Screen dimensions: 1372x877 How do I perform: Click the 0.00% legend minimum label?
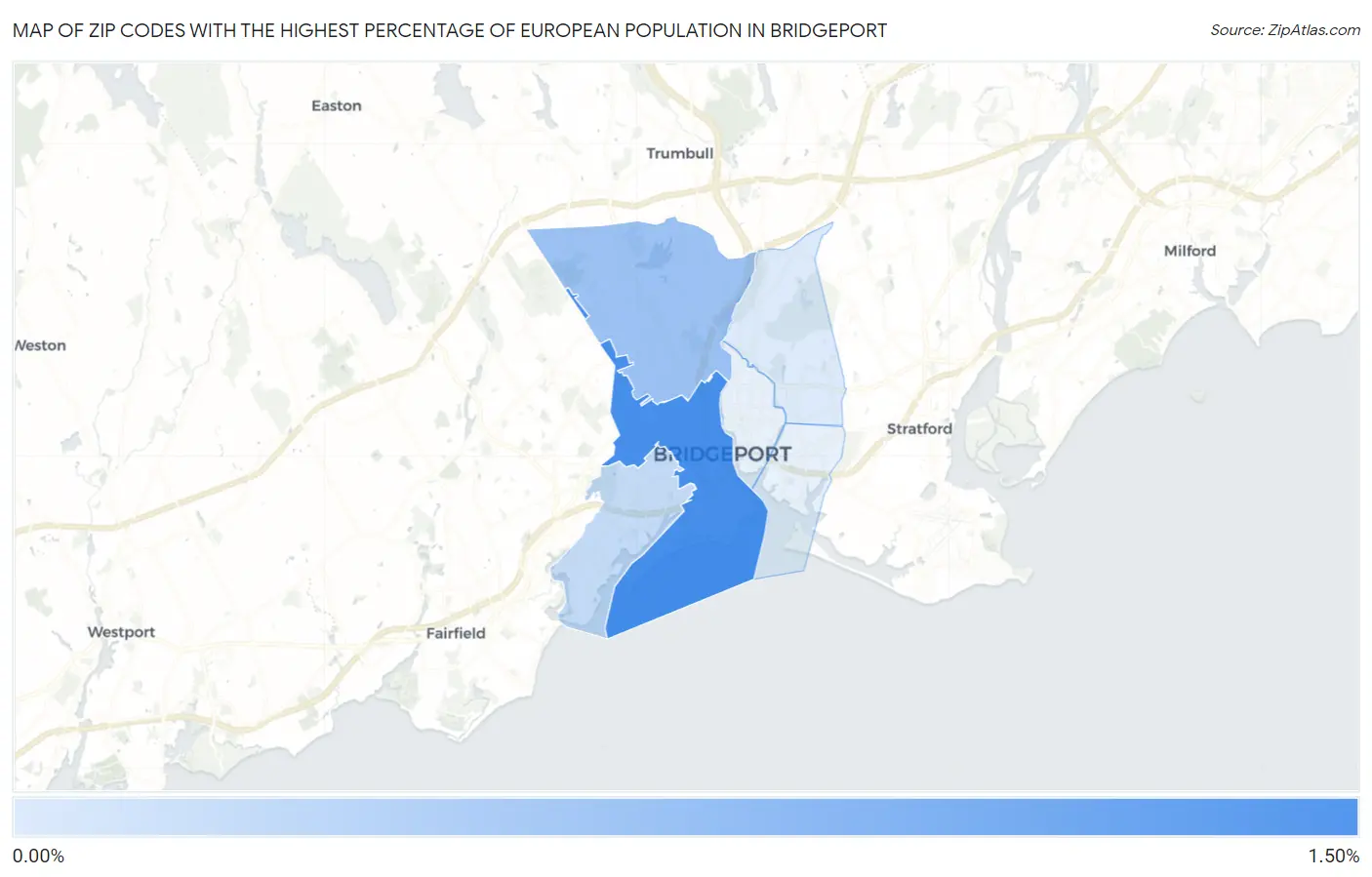click(x=39, y=857)
